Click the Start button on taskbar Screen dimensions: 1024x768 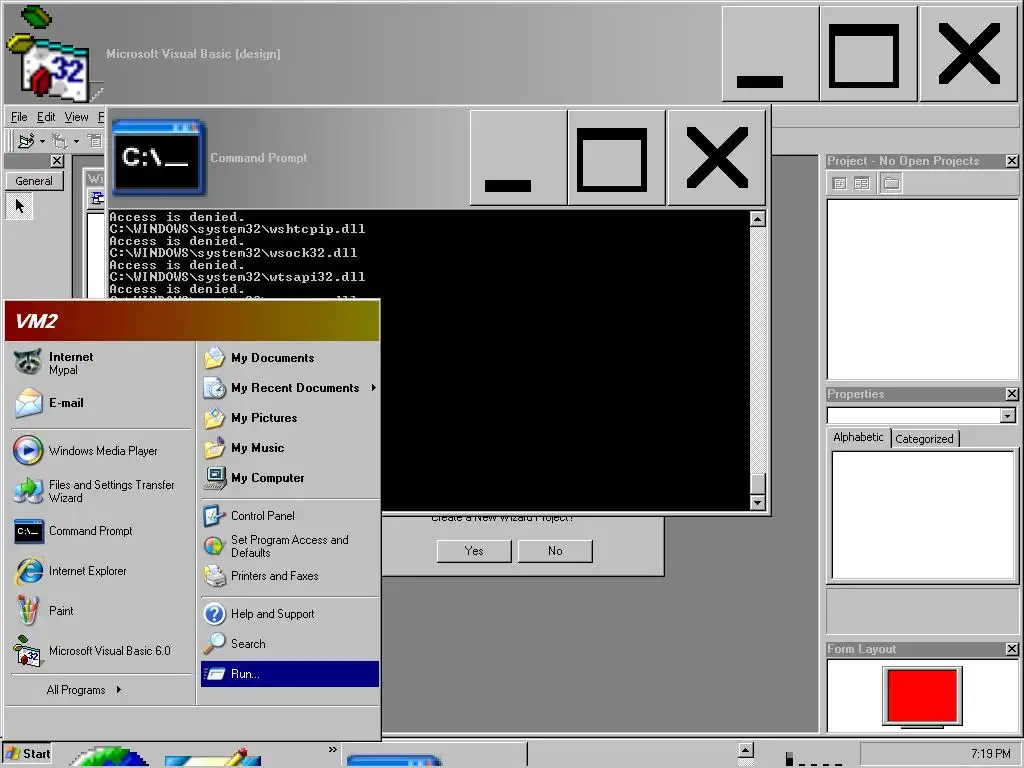[x=27, y=754]
